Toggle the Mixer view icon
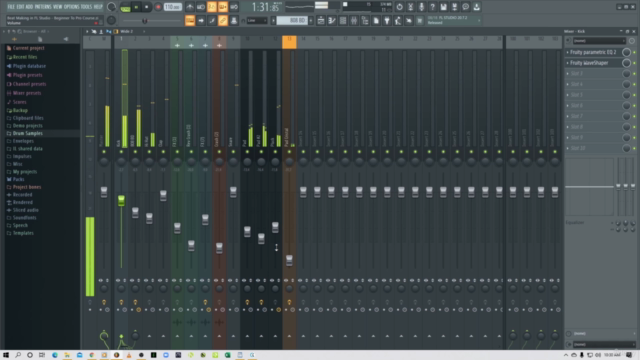The height and width of the screenshot is (360, 640). (x=354, y=20)
